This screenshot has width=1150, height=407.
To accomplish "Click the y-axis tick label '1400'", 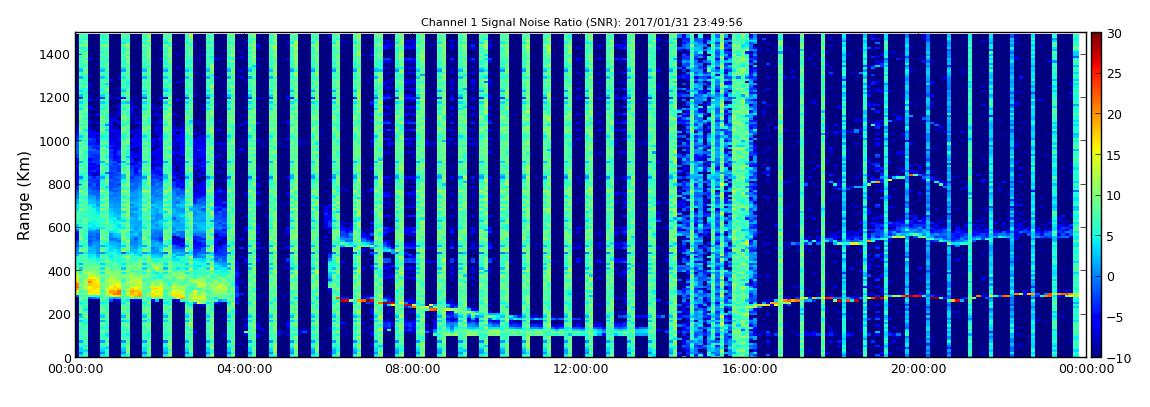I will (x=57, y=54).
